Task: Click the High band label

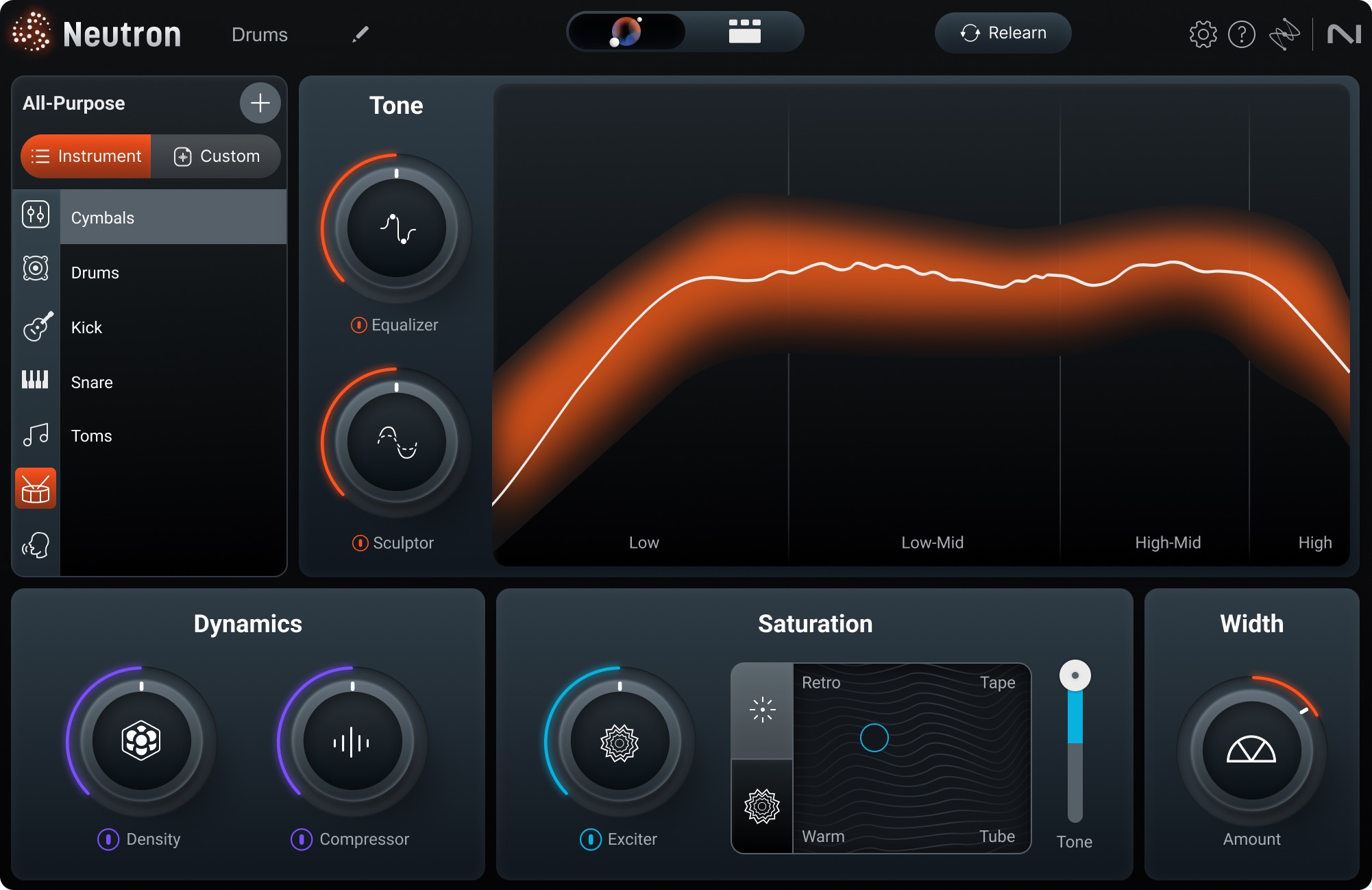Action: [1315, 542]
